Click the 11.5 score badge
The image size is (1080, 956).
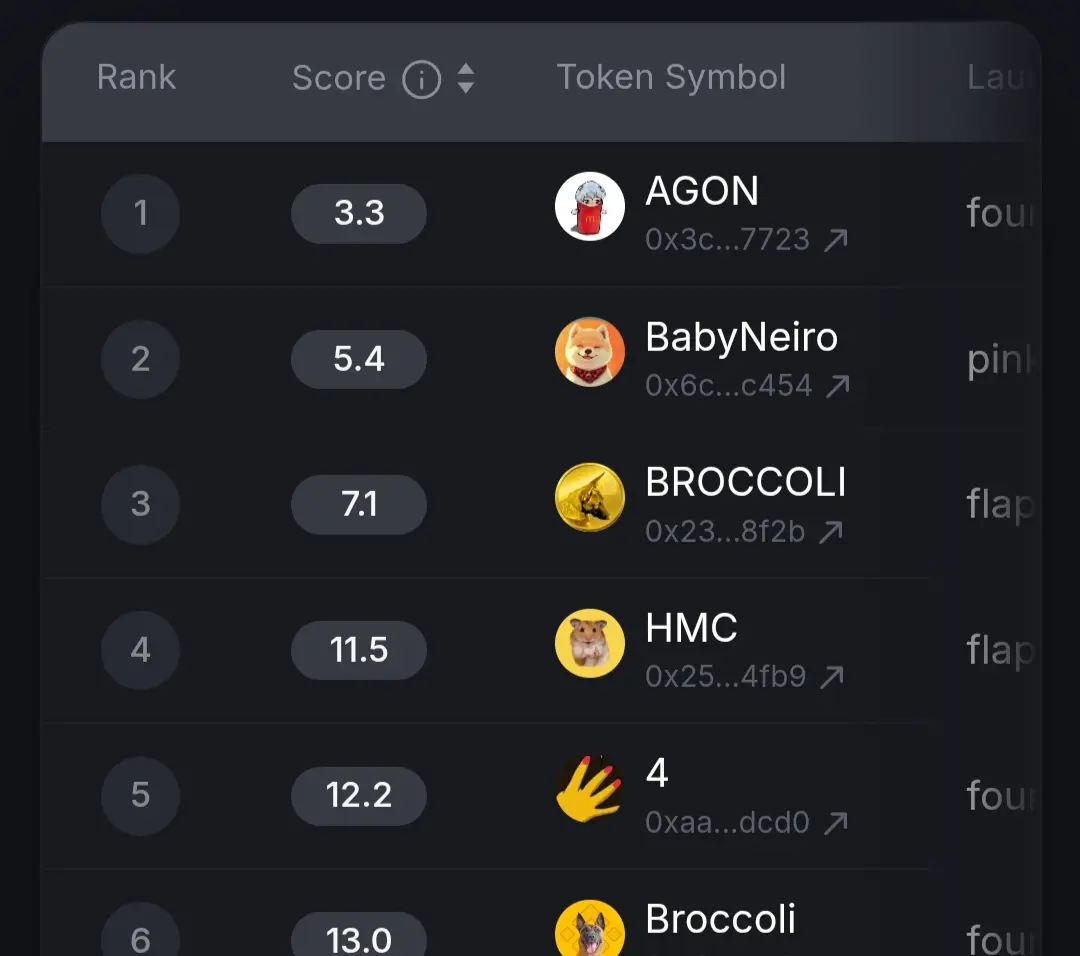pyautogui.click(x=359, y=650)
